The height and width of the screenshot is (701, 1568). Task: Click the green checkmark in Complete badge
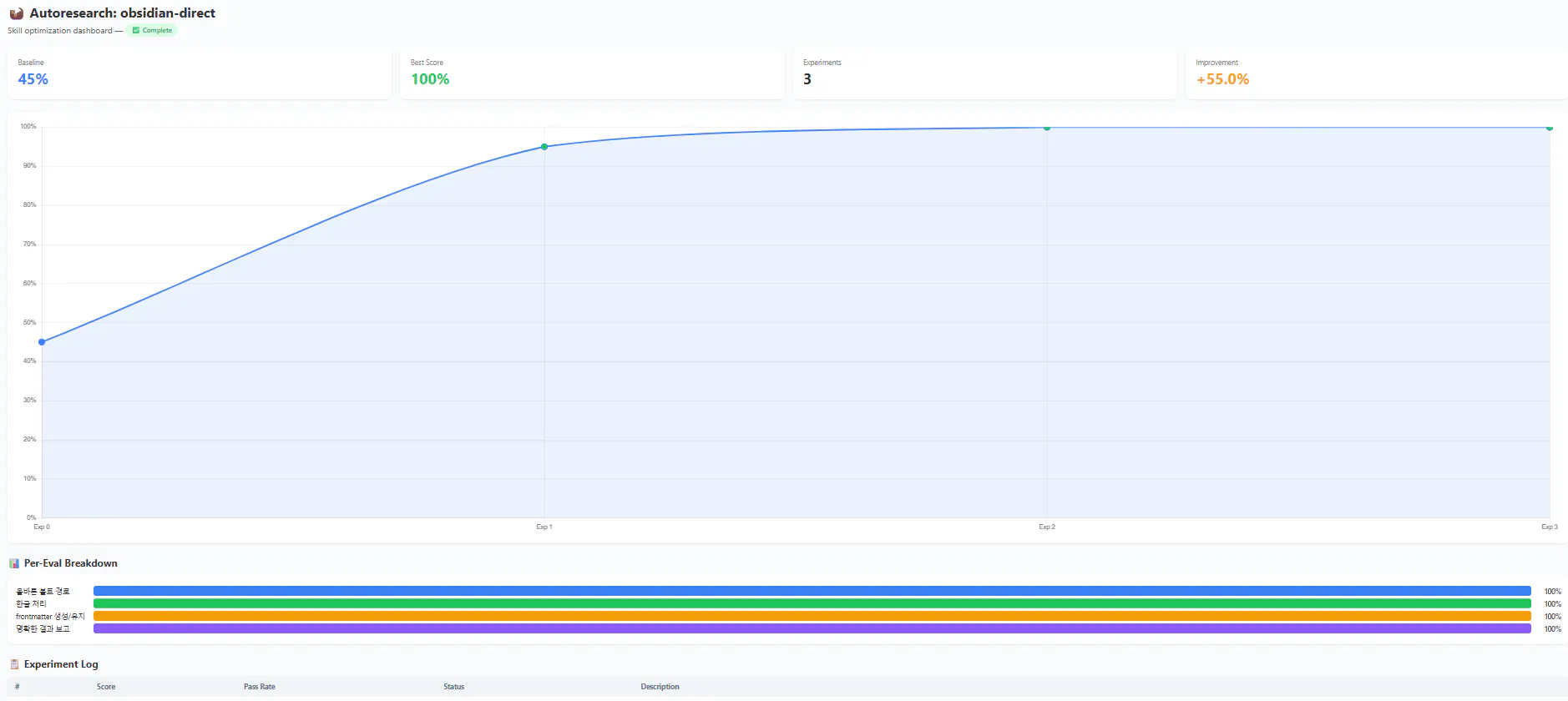[136, 31]
